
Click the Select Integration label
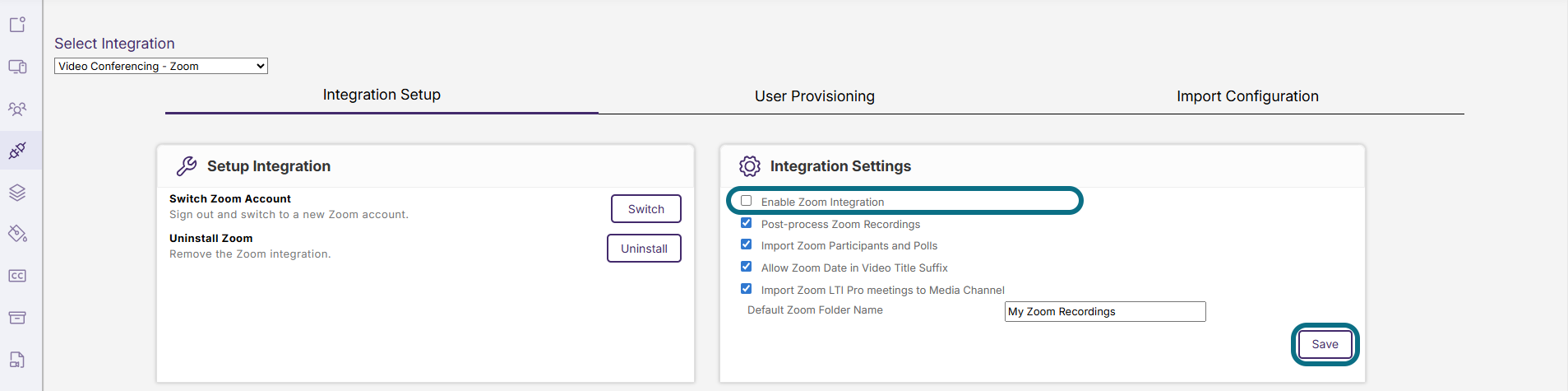tap(114, 44)
